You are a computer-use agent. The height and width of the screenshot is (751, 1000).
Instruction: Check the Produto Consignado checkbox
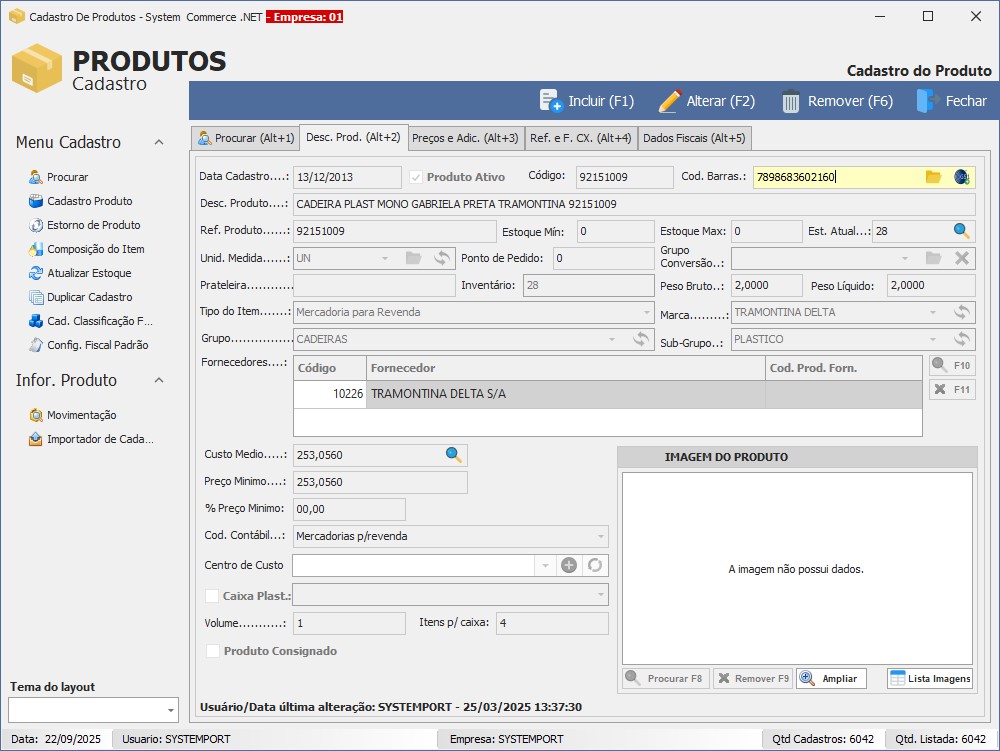212,651
